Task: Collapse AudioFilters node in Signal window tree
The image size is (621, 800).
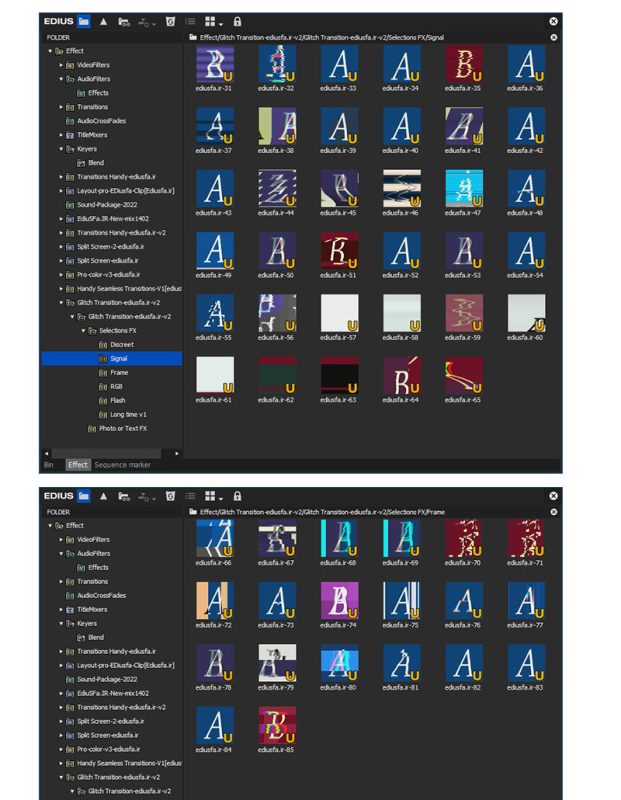Action: pyautogui.click(x=61, y=79)
